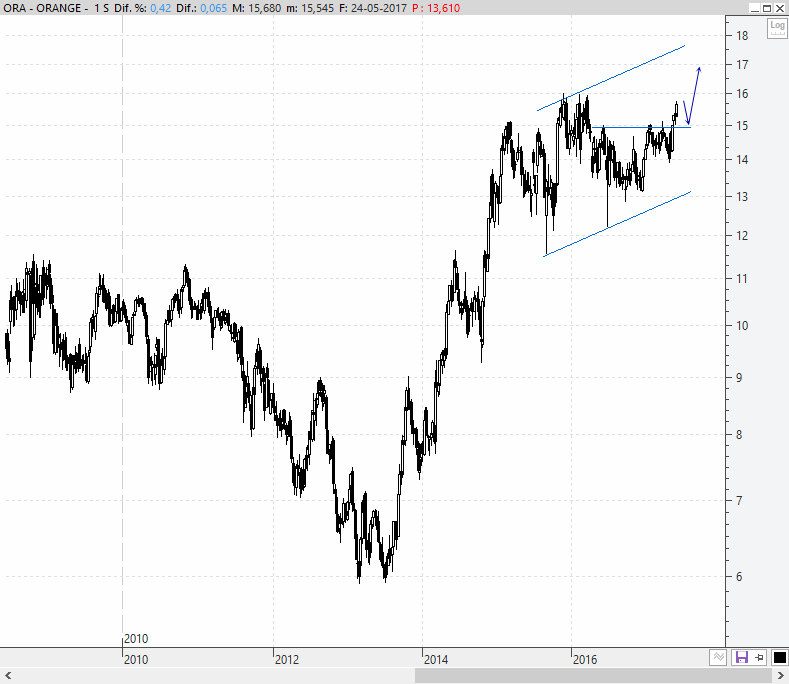Click the 2016 time axis label
The width and height of the screenshot is (789, 684).
coord(585,659)
